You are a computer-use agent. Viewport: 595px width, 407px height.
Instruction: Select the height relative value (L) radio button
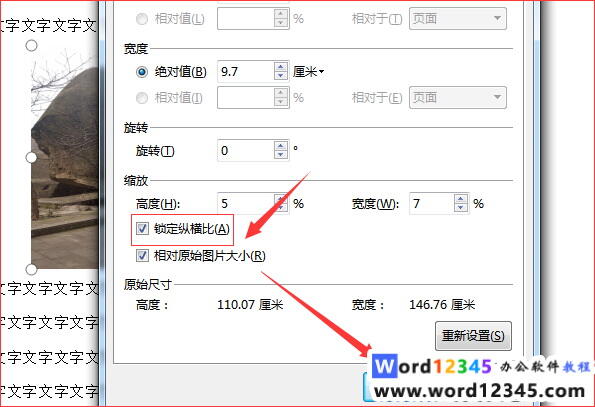coord(142,19)
